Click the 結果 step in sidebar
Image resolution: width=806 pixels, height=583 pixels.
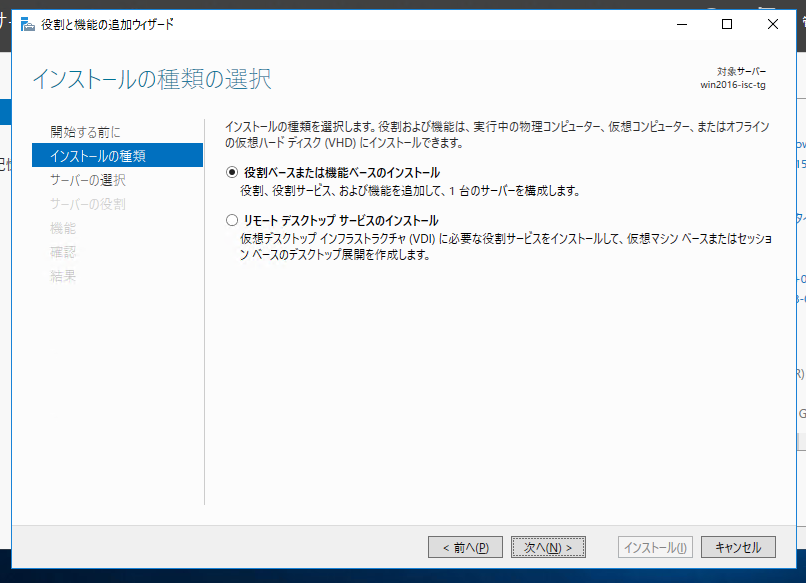[63, 276]
